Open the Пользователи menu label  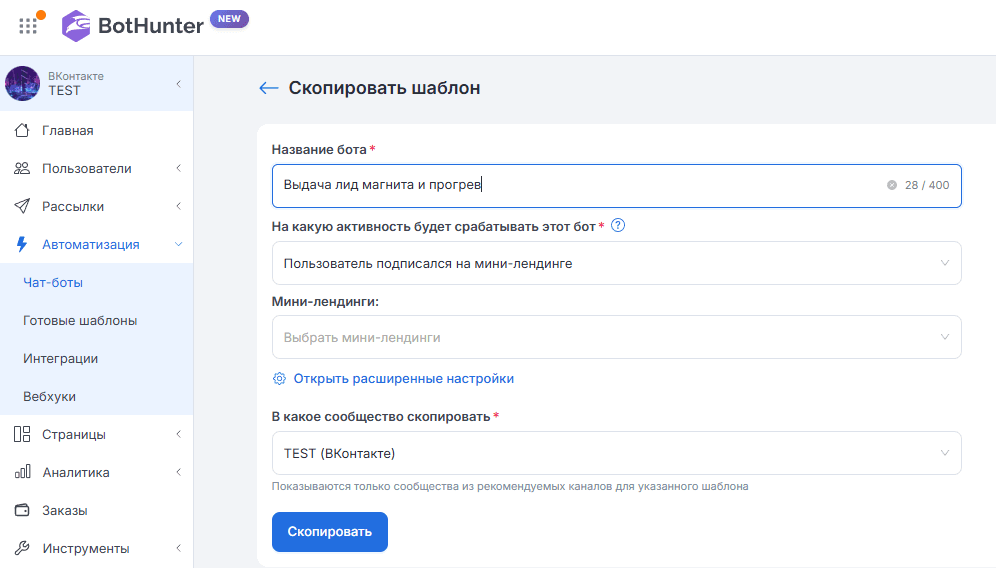[87, 168]
